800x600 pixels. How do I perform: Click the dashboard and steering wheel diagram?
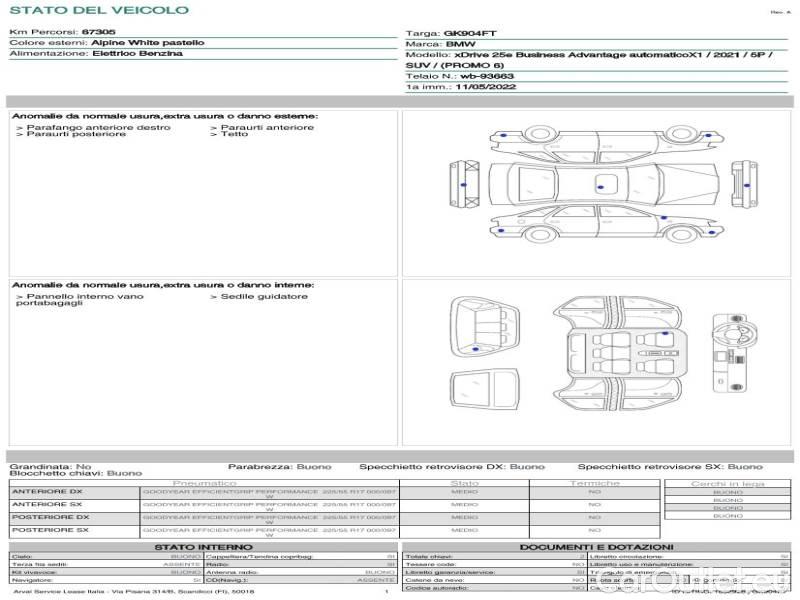pyautogui.click(x=735, y=353)
